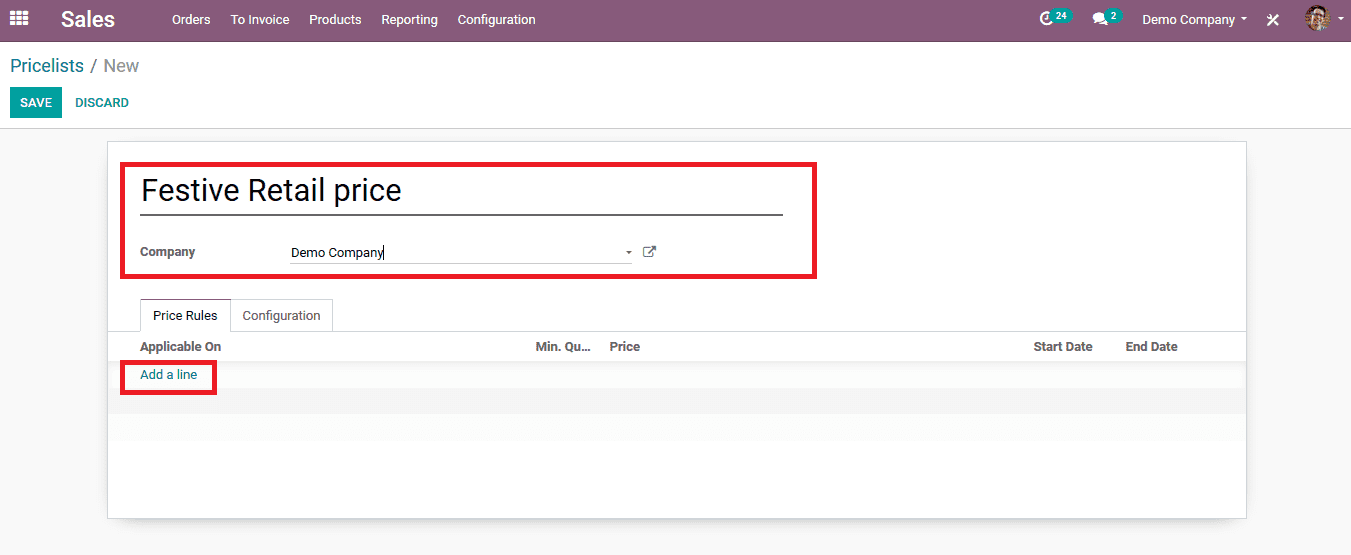This screenshot has width=1351, height=555.
Task: Sort by Price column header
Action: click(625, 347)
